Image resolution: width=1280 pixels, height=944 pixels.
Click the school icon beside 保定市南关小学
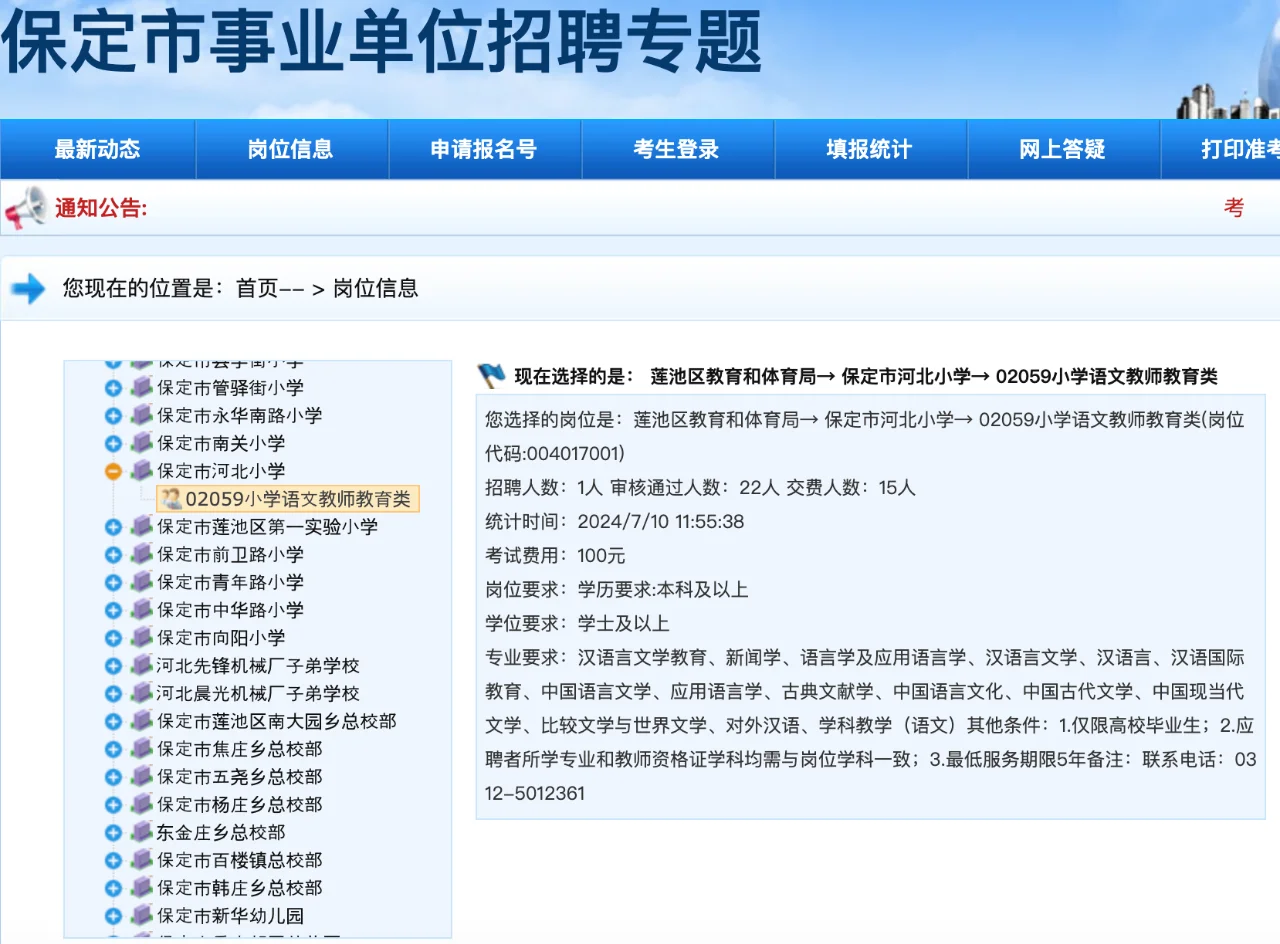click(140, 443)
